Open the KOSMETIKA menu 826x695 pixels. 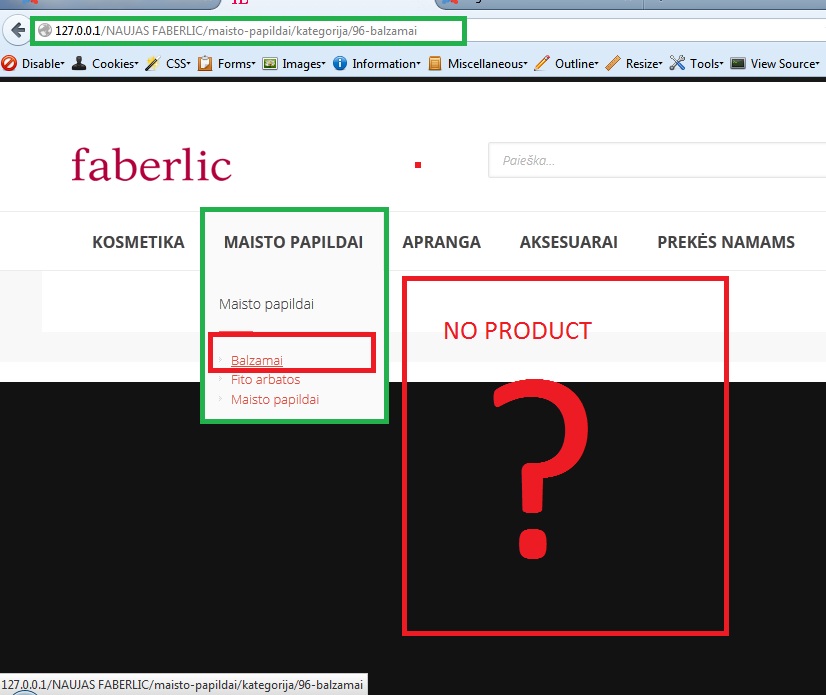138,242
